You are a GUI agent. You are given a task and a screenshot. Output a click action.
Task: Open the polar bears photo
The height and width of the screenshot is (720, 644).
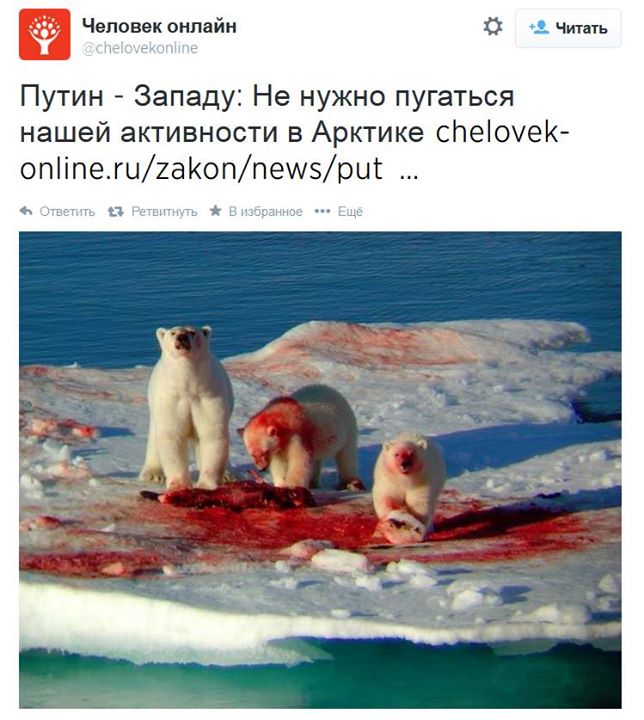(x=320, y=470)
